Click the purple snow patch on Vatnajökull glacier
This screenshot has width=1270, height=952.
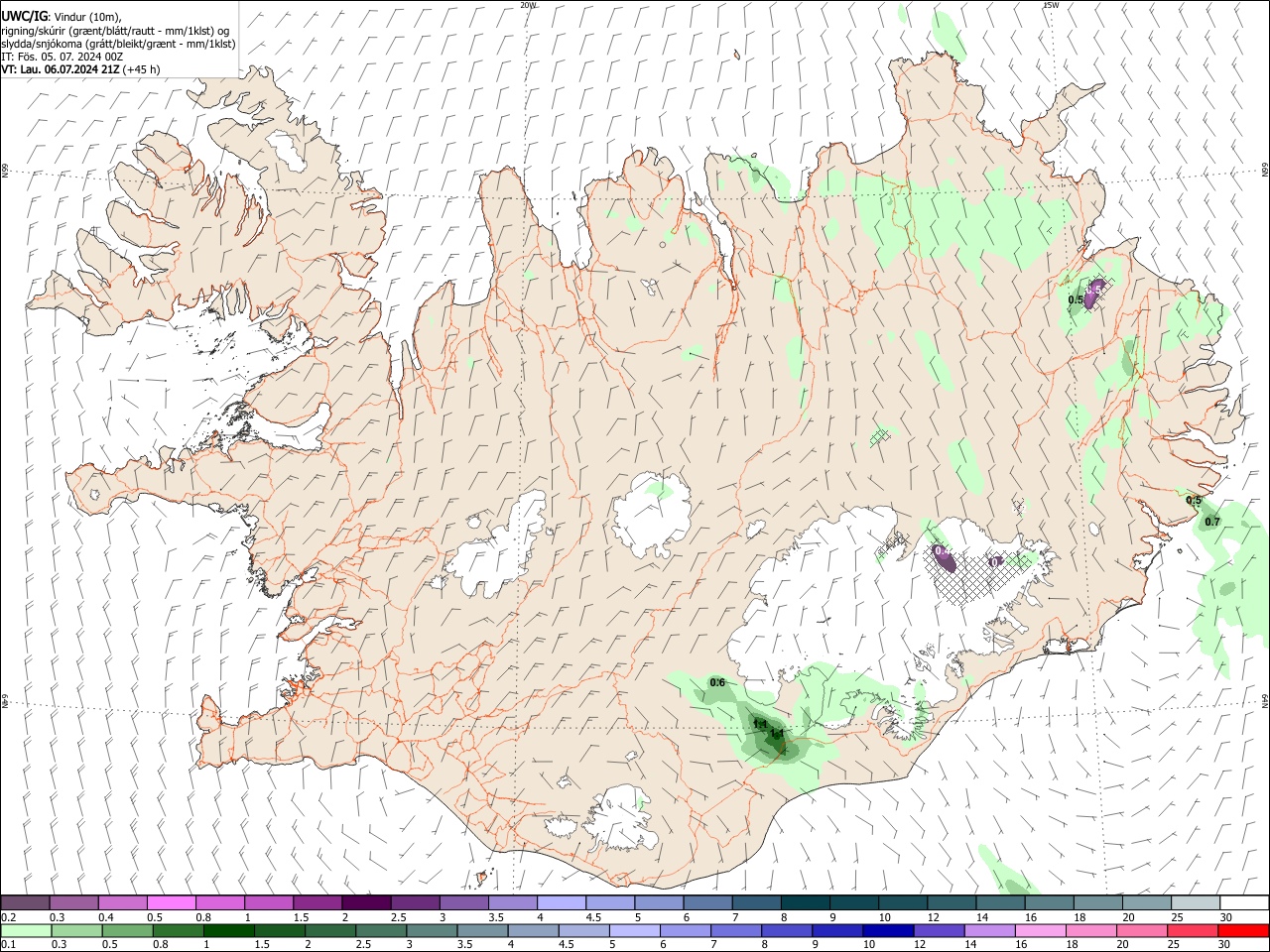(946, 561)
